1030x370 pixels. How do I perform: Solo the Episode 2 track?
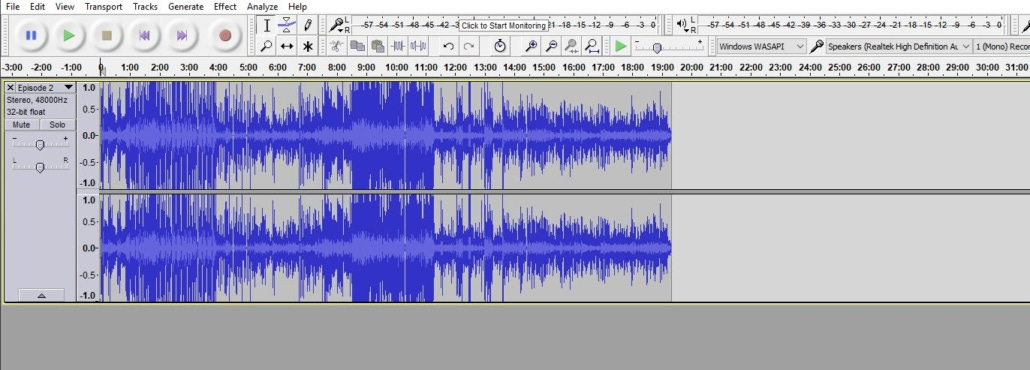(x=57, y=125)
